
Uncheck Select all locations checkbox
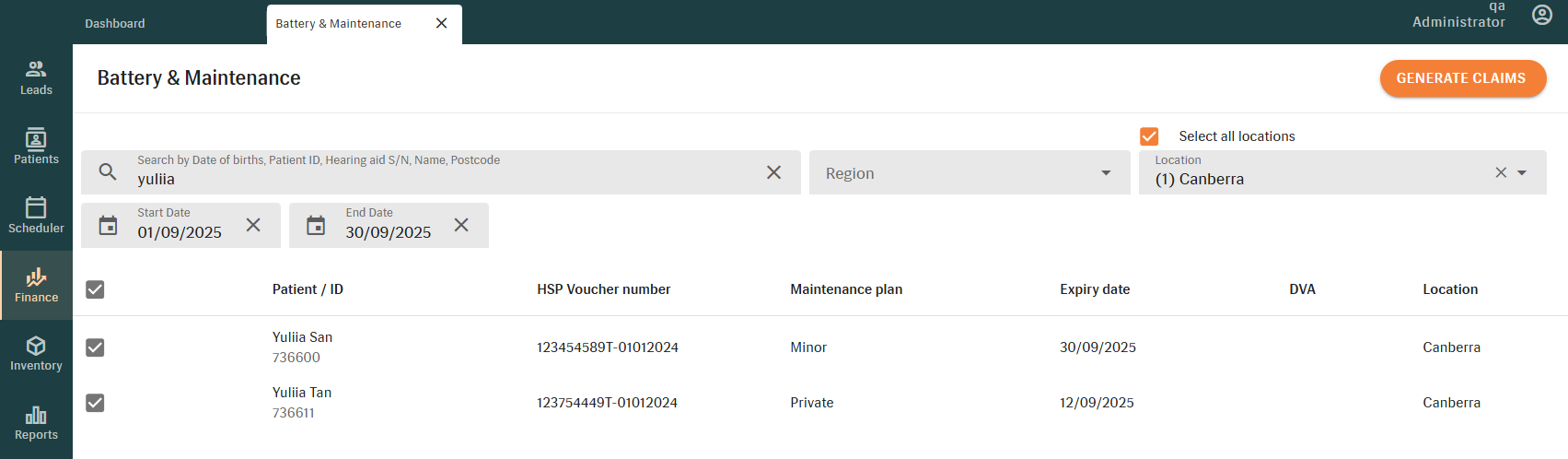[1149, 136]
